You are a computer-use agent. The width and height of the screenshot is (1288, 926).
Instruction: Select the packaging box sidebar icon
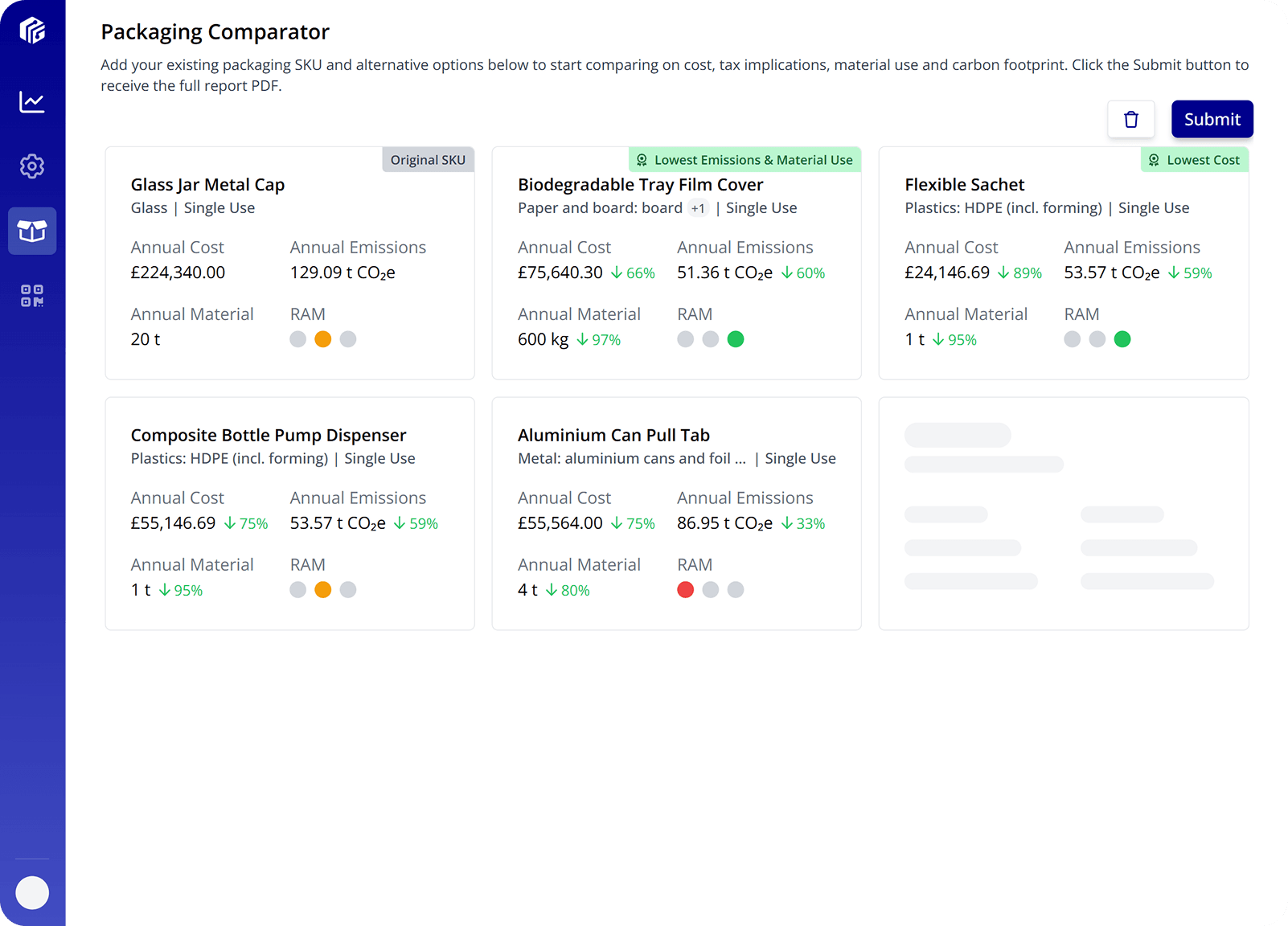click(x=32, y=231)
